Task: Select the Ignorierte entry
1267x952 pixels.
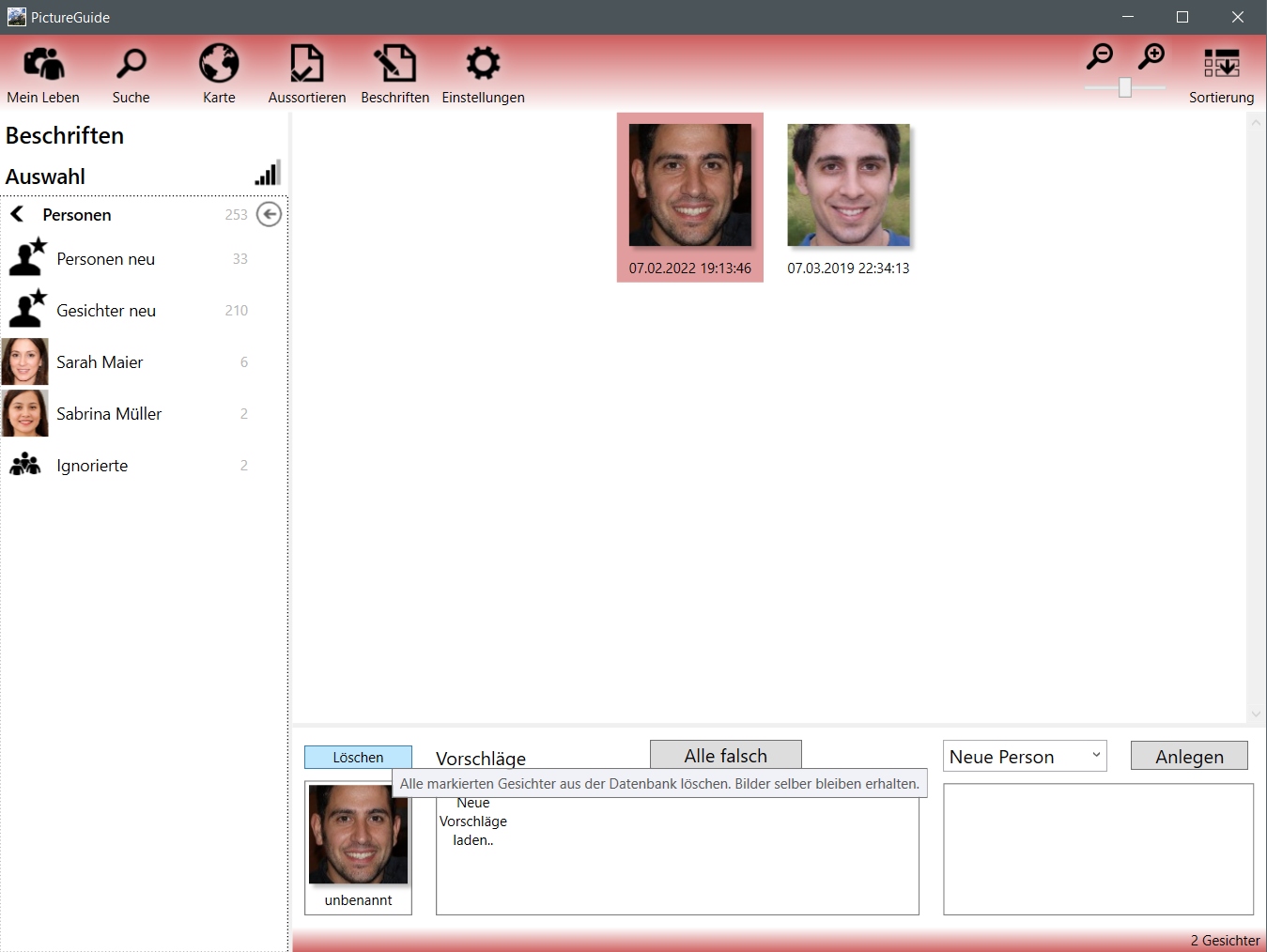Action: [143, 465]
